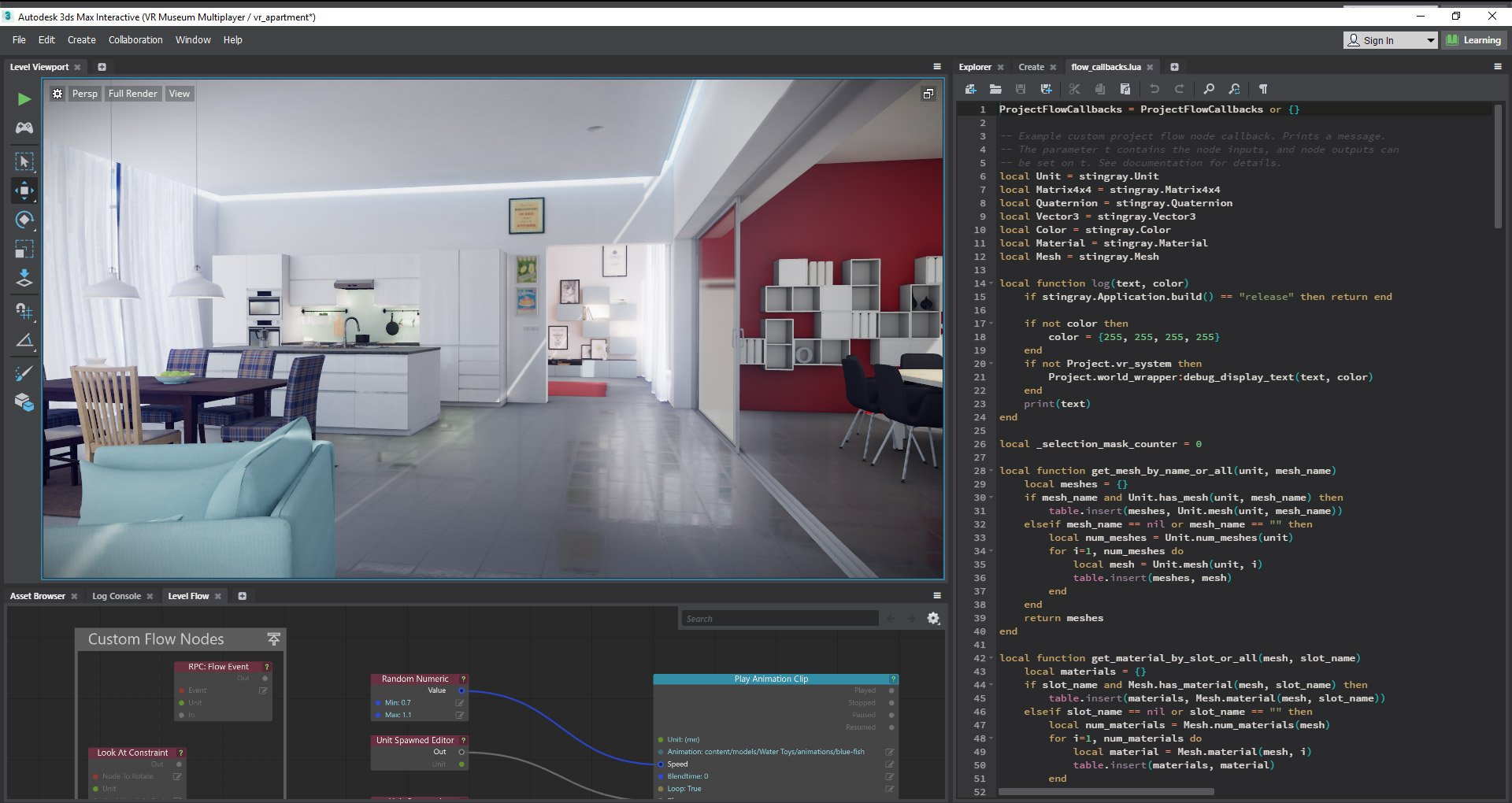Toggle Loop on the Play Animation Clip node
This screenshot has height=803, width=1512.
[891, 788]
